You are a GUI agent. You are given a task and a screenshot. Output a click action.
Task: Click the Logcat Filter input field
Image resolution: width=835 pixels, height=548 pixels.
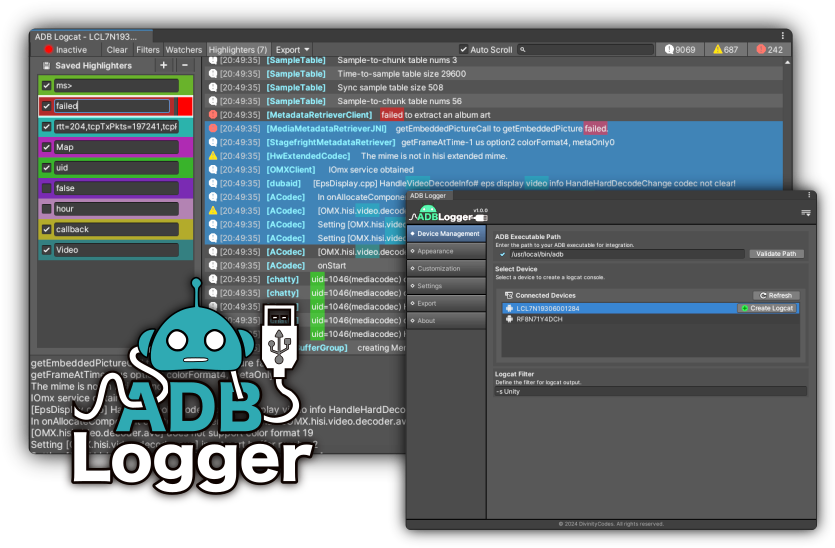(650, 391)
